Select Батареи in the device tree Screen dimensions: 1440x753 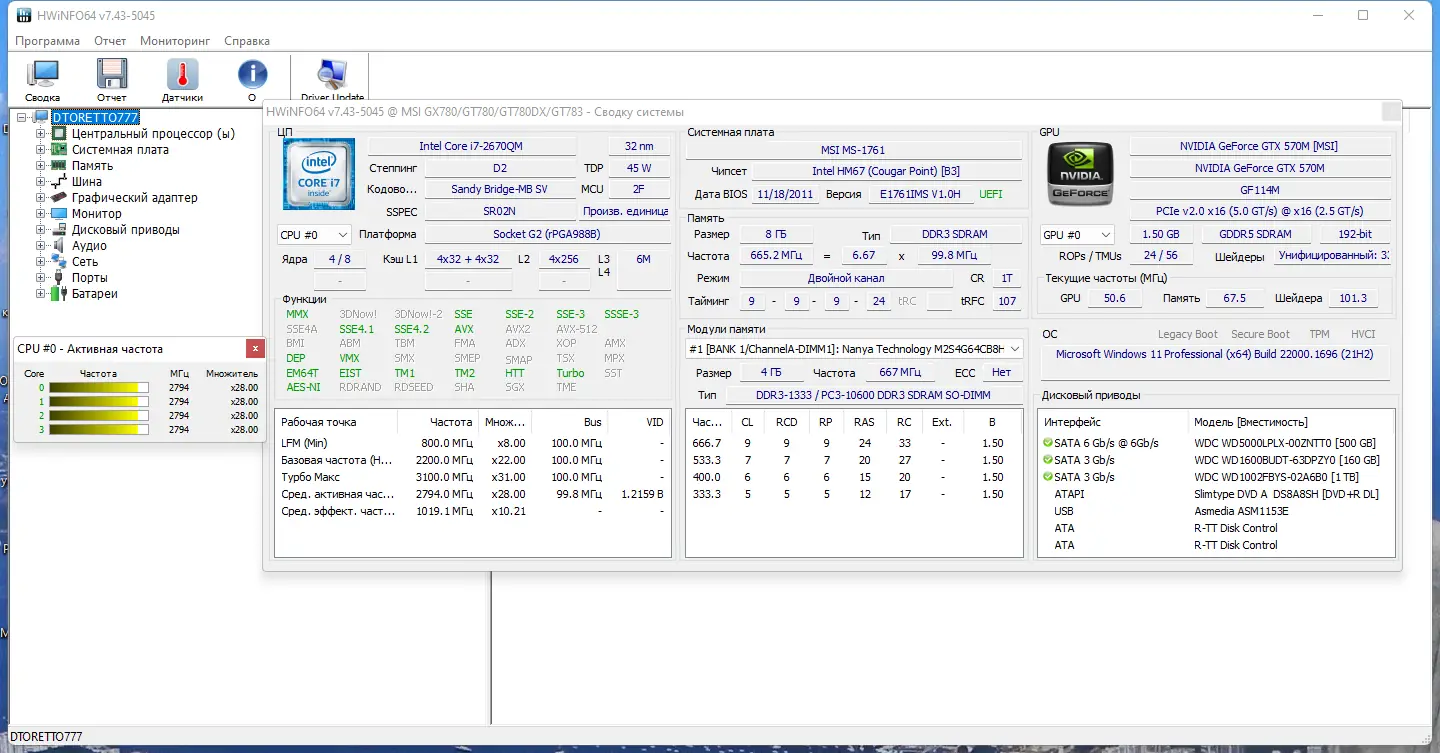[95, 294]
